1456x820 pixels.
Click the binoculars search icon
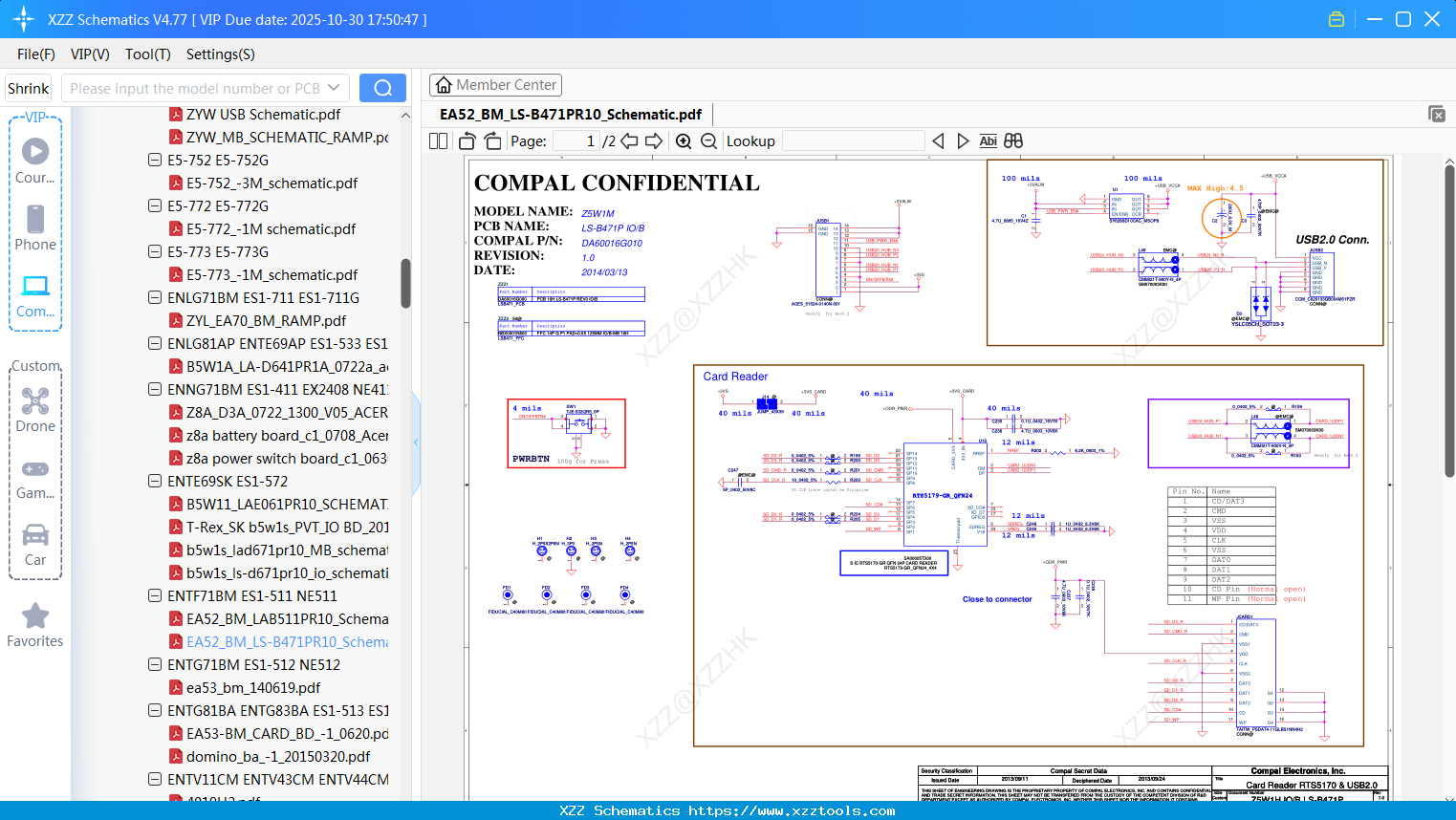tap(1013, 141)
